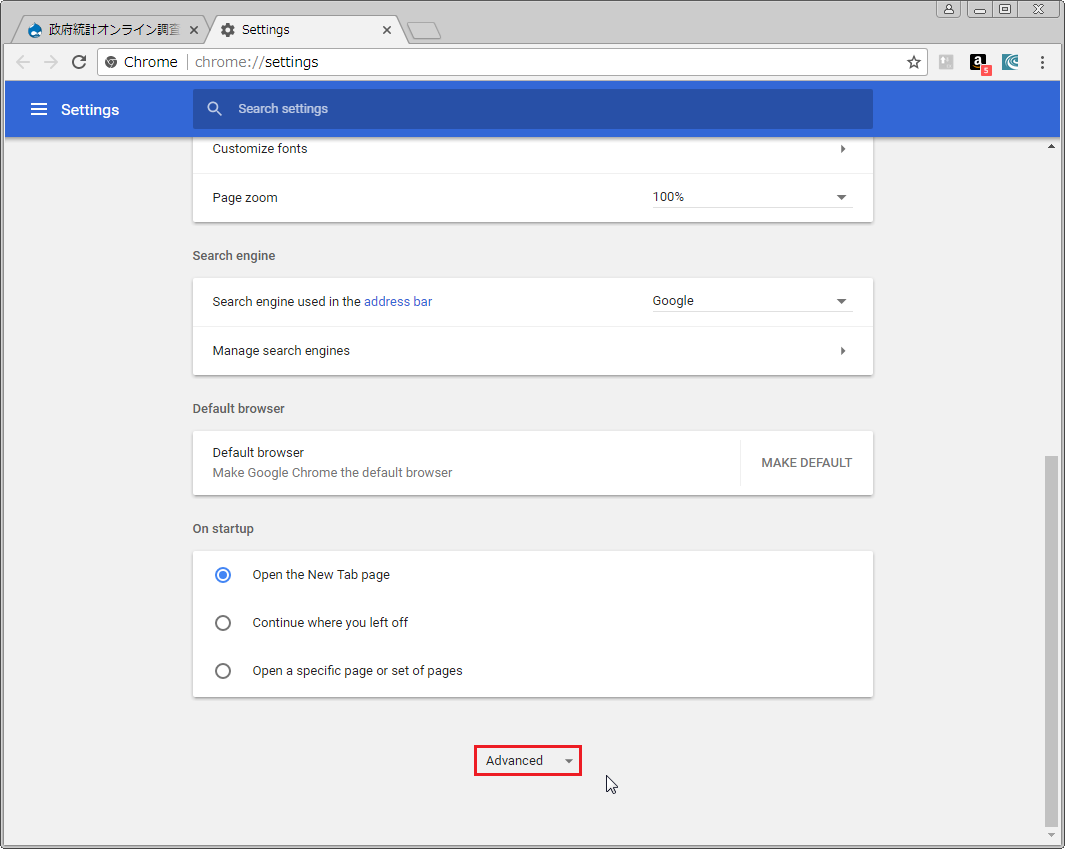The height and width of the screenshot is (849, 1065).
Task: Choose Open a specific page or set of pages
Action: pyautogui.click(x=223, y=671)
